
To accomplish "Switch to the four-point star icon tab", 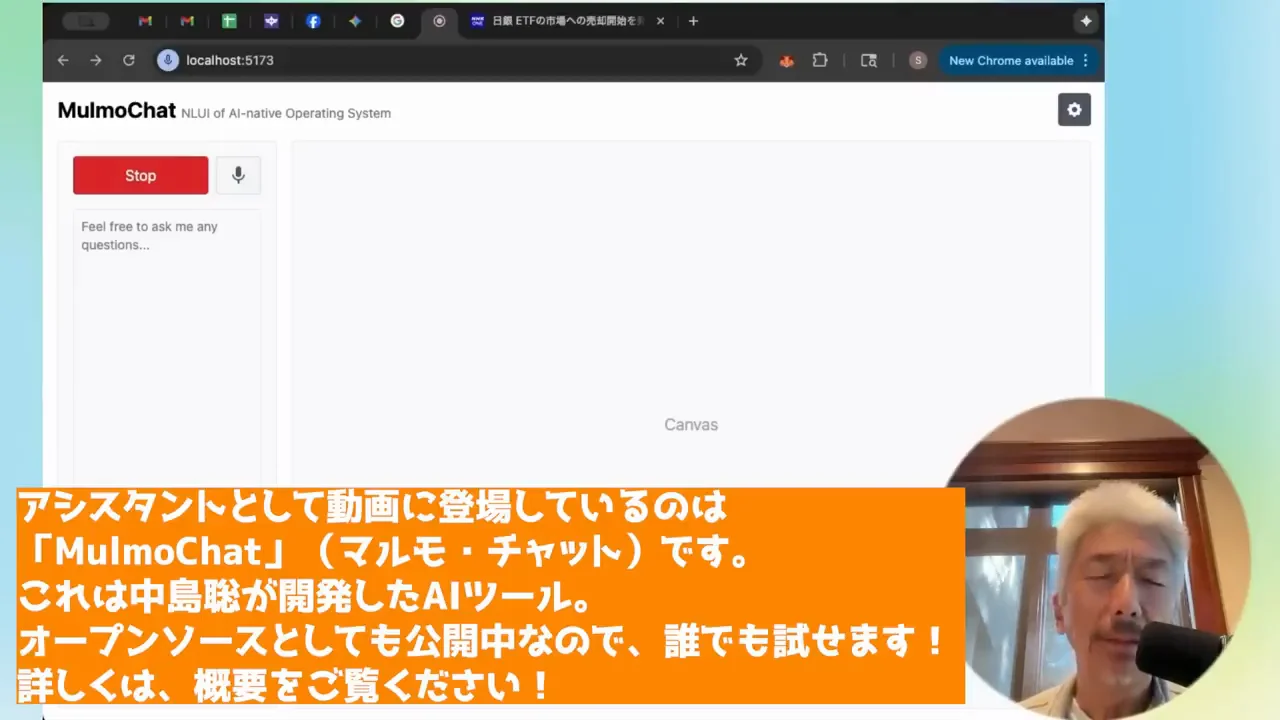I will click(355, 21).
